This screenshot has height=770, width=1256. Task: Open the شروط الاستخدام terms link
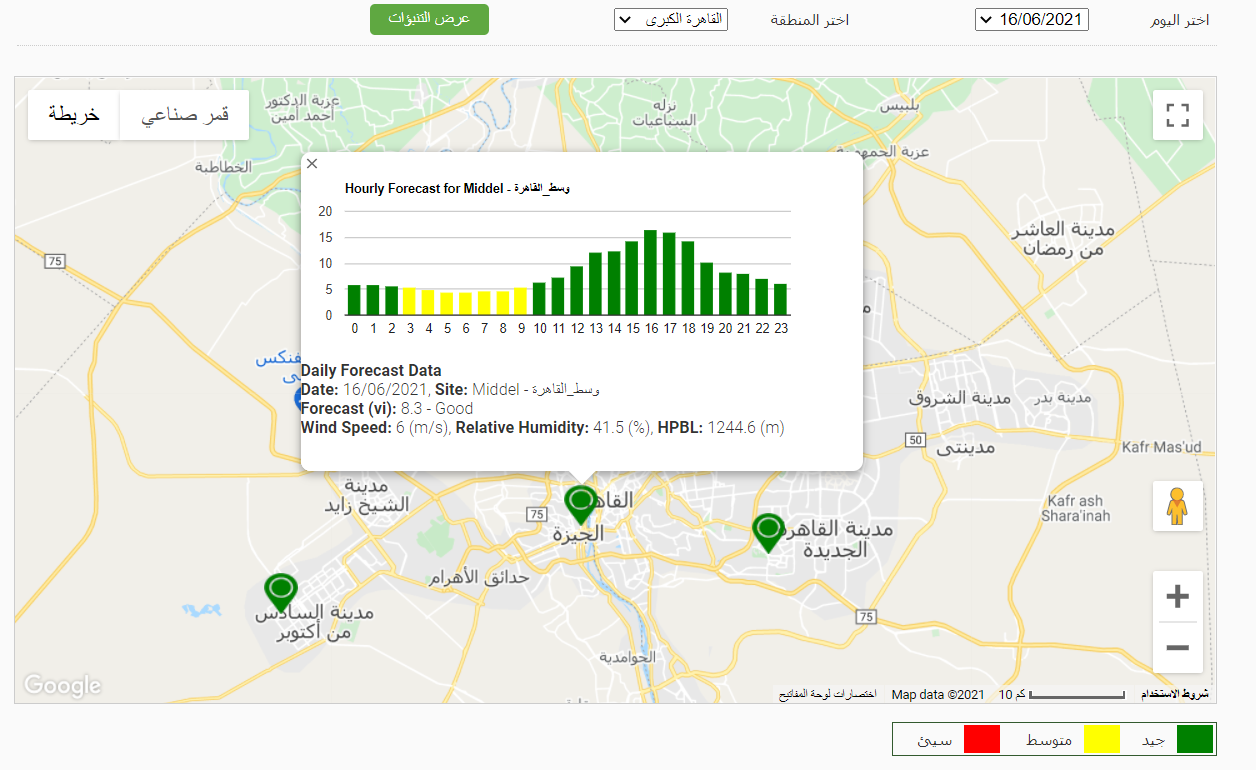click(1175, 694)
